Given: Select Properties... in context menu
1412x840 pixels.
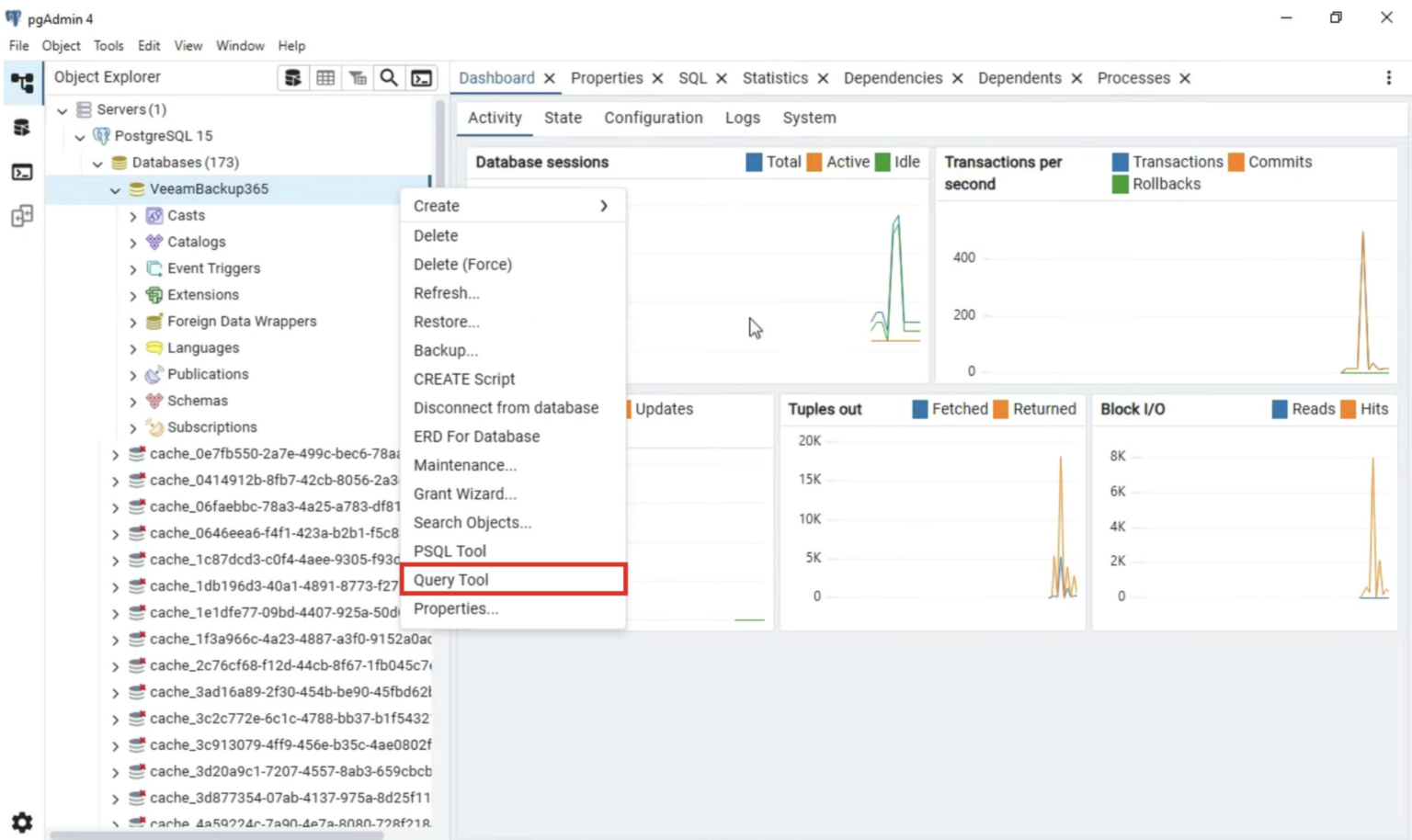Looking at the screenshot, I should pyautogui.click(x=513, y=608).
